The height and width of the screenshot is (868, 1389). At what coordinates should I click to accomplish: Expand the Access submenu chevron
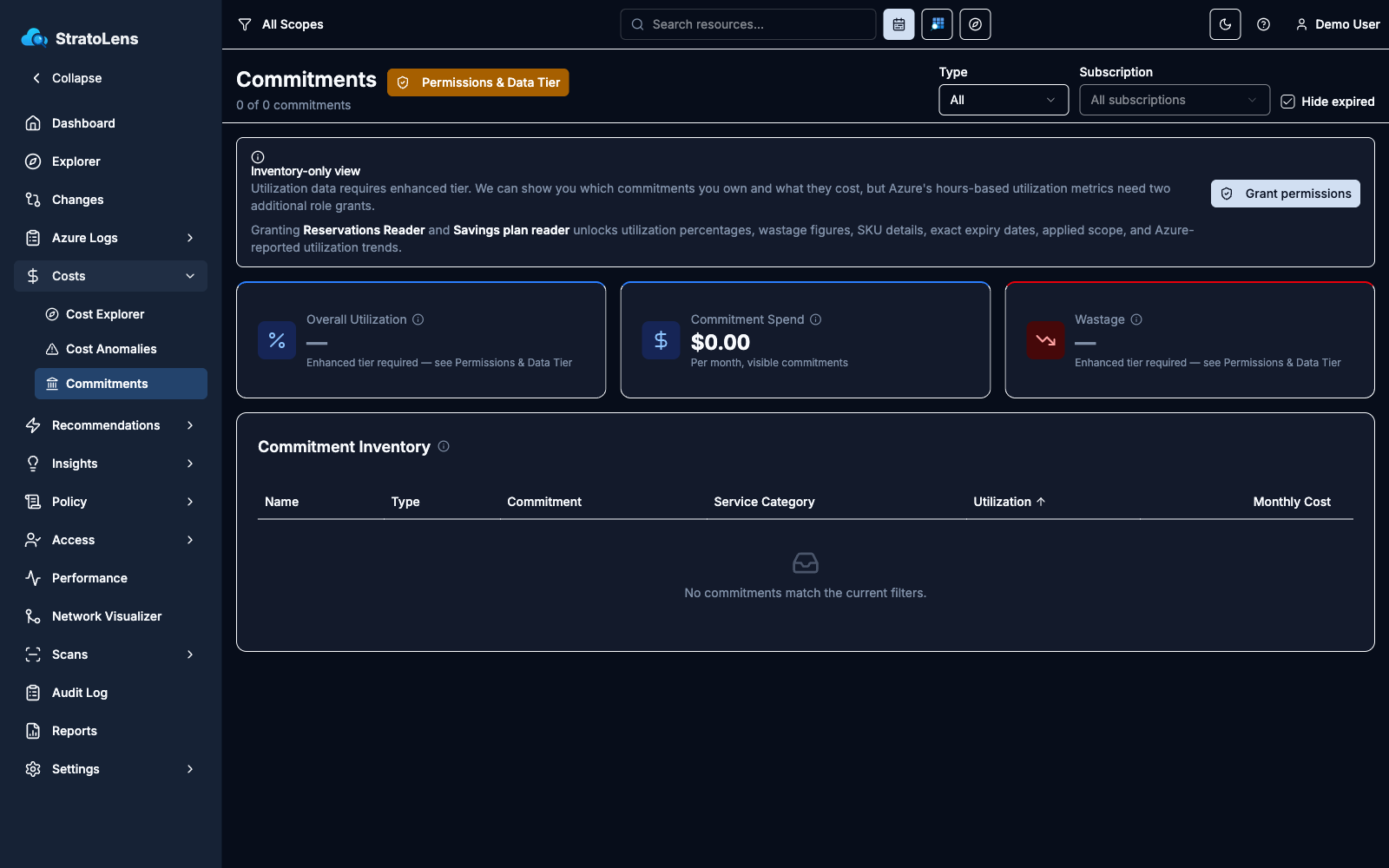[190, 540]
